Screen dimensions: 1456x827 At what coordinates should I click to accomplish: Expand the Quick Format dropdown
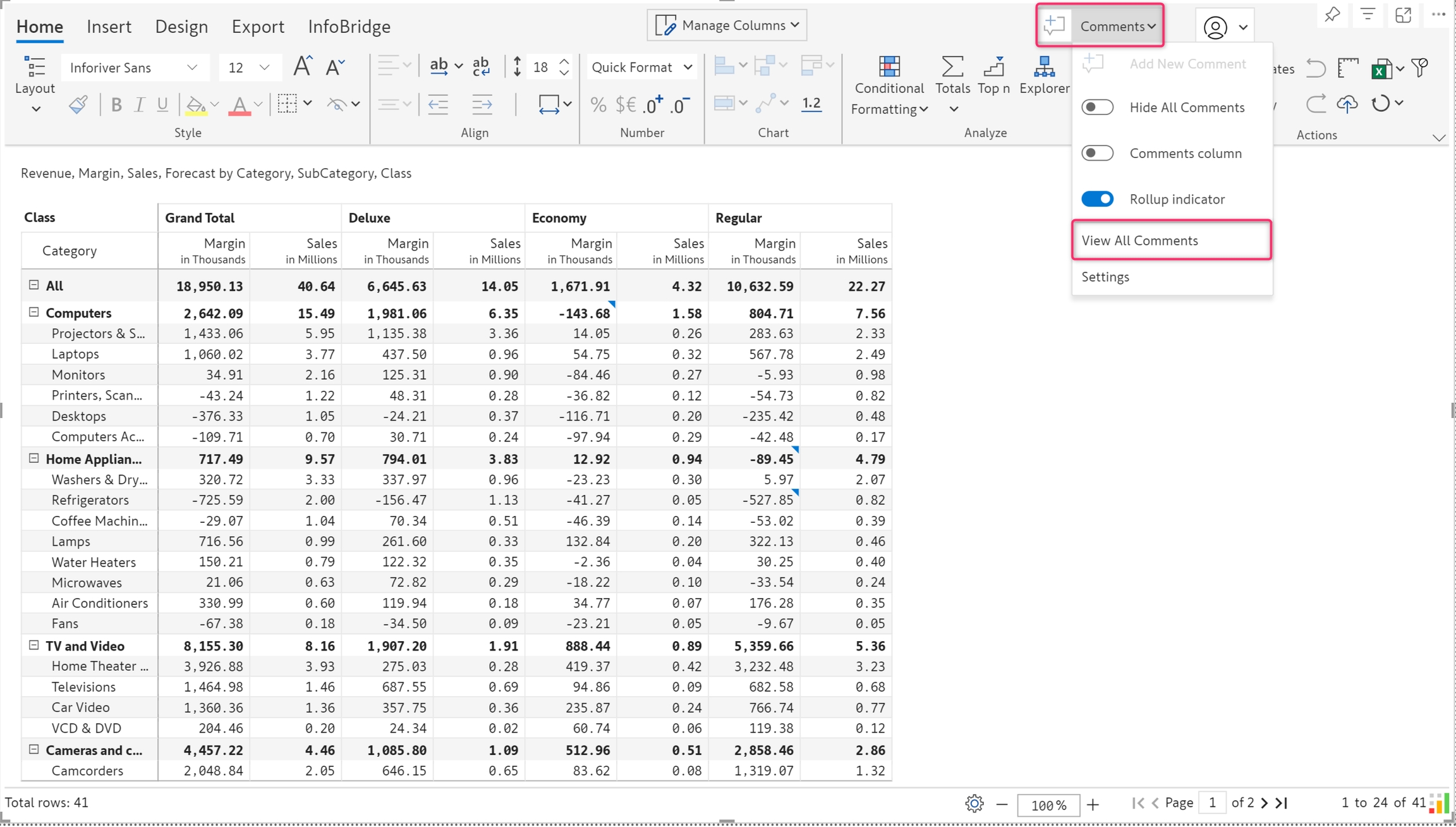pos(641,68)
